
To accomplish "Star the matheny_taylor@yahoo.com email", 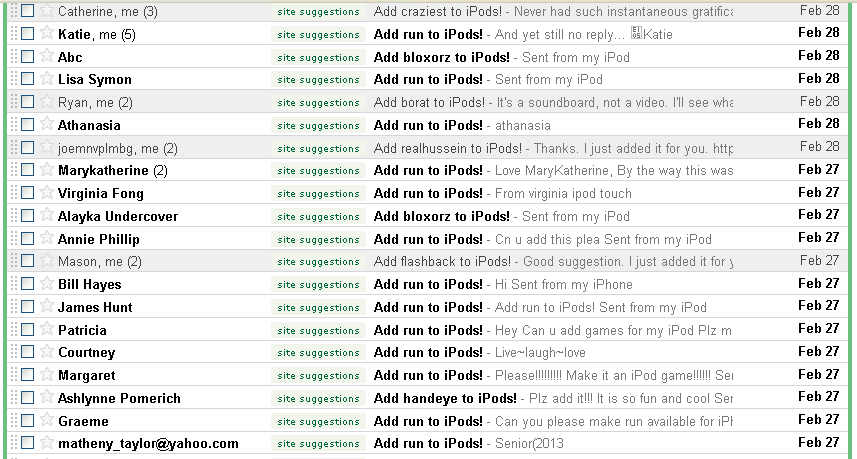I will click(x=47, y=443).
